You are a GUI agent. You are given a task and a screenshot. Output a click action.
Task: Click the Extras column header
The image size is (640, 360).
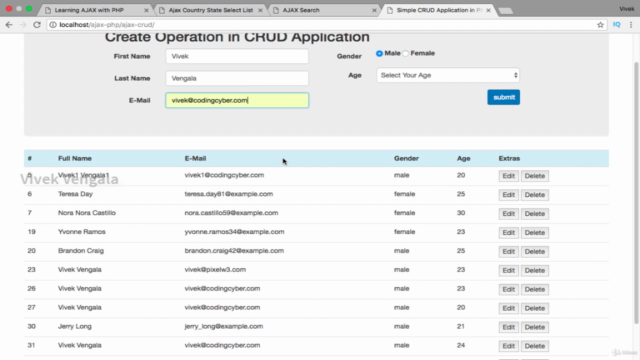tap(509, 158)
